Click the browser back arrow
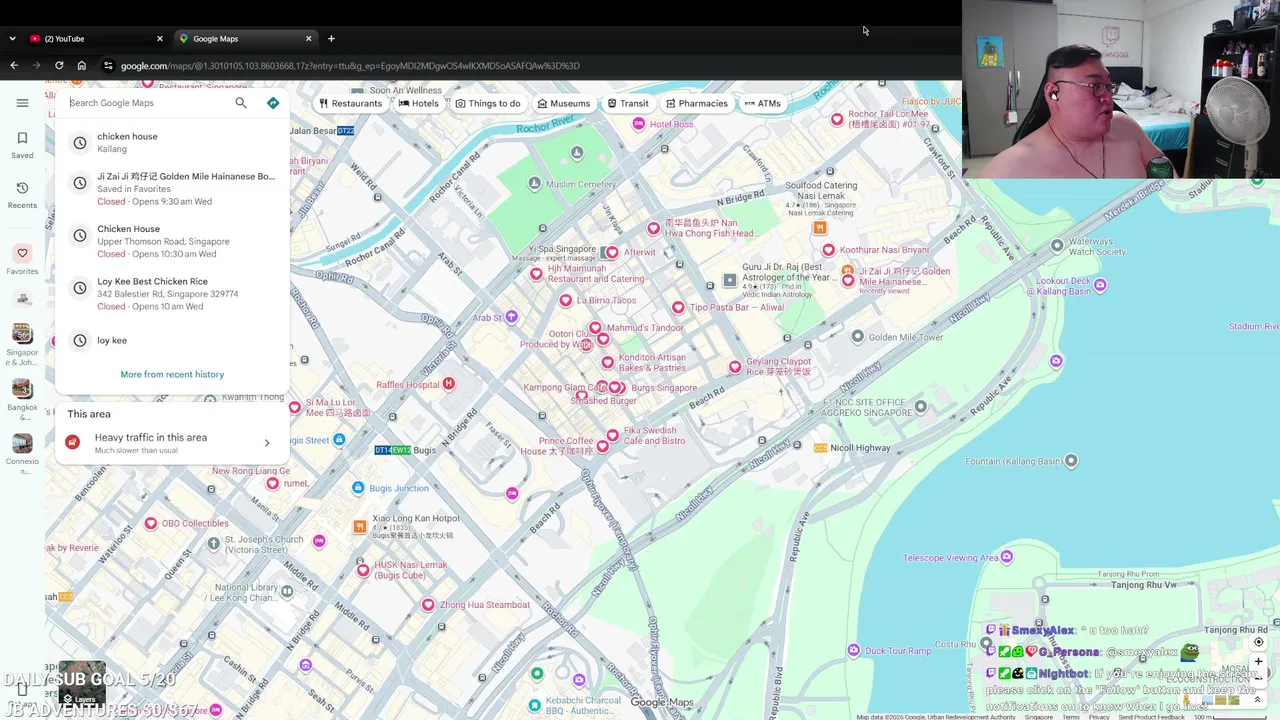1280x720 pixels. 14,66
